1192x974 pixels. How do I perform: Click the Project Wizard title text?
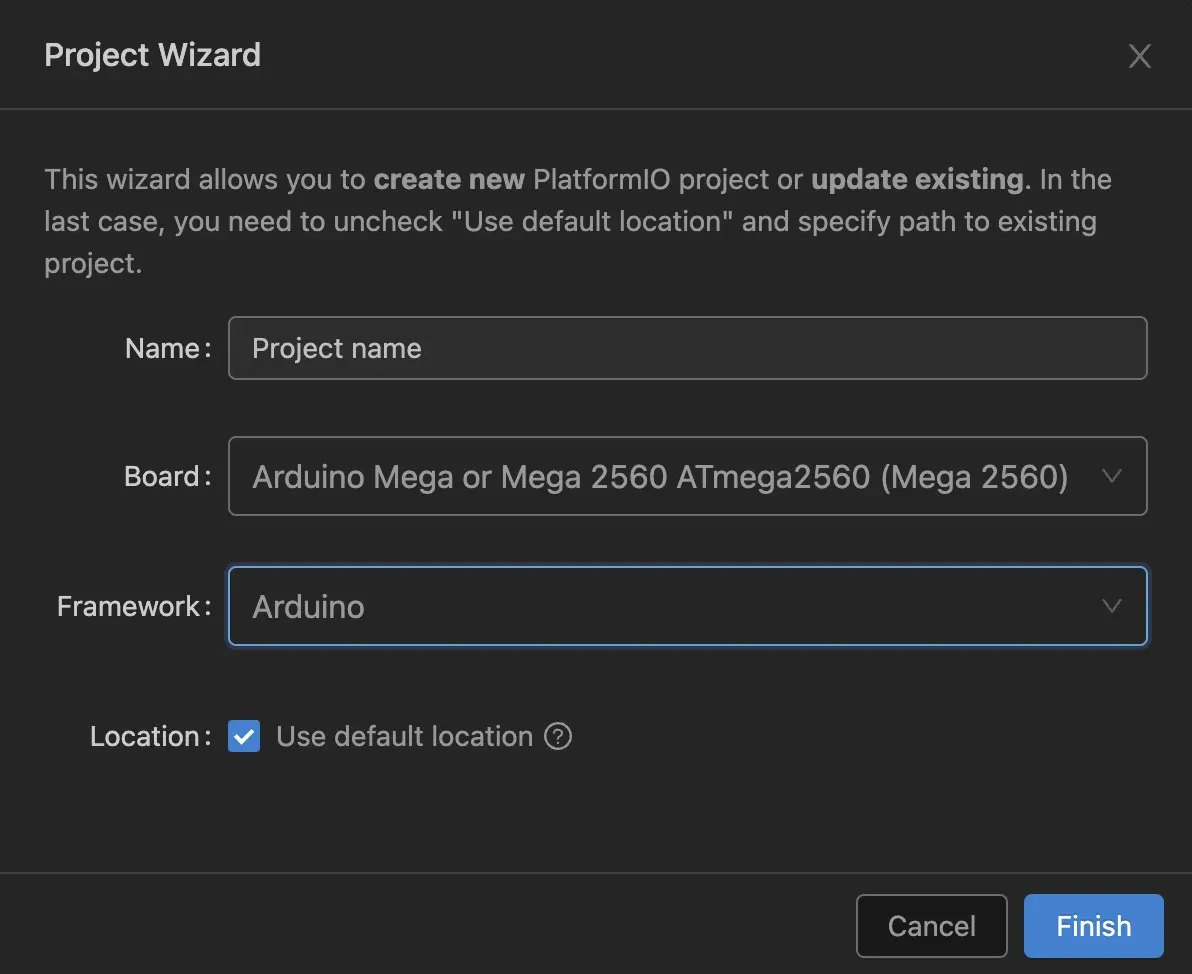click(152, 55)
